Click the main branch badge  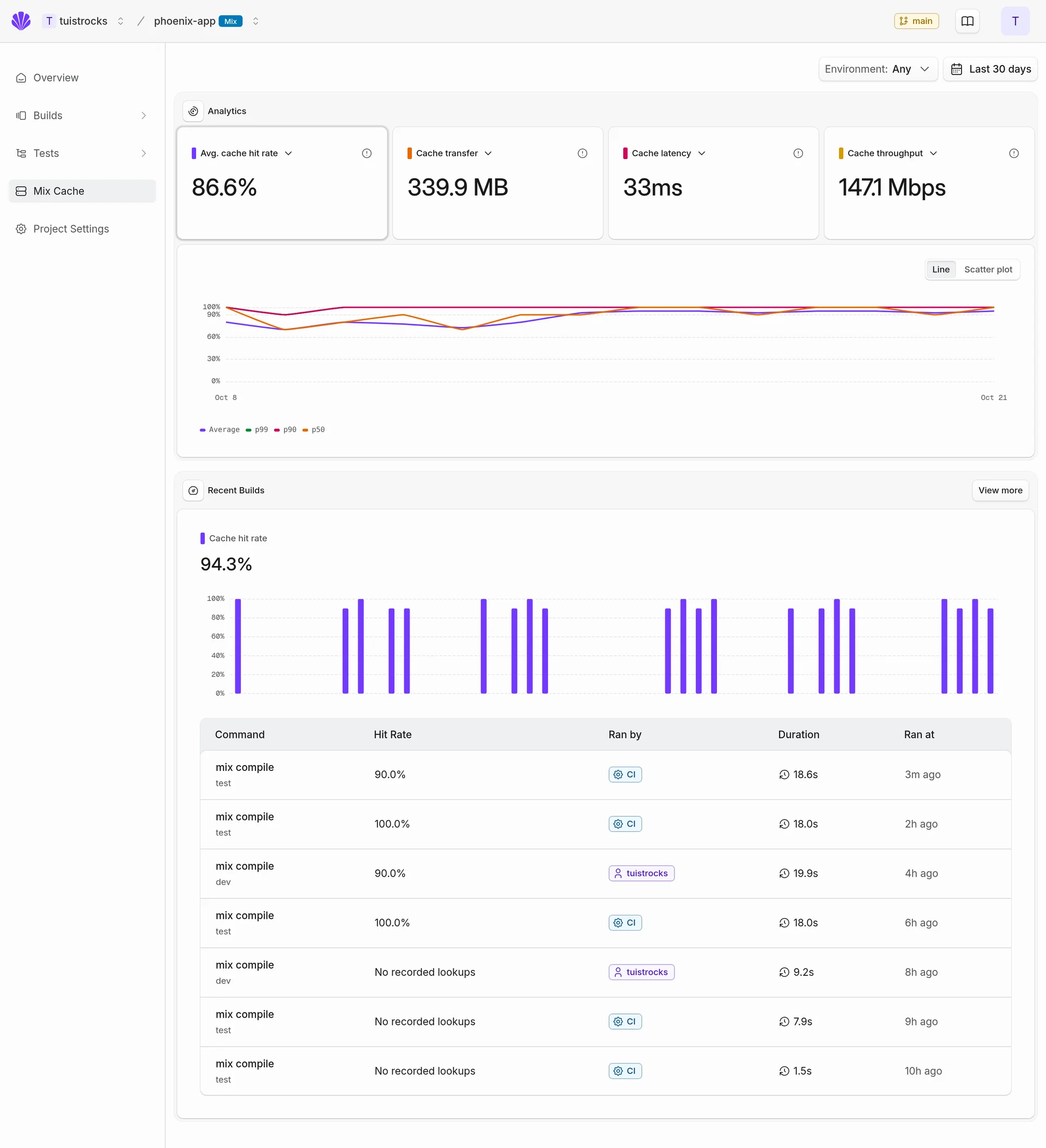[x=916, y=21]
